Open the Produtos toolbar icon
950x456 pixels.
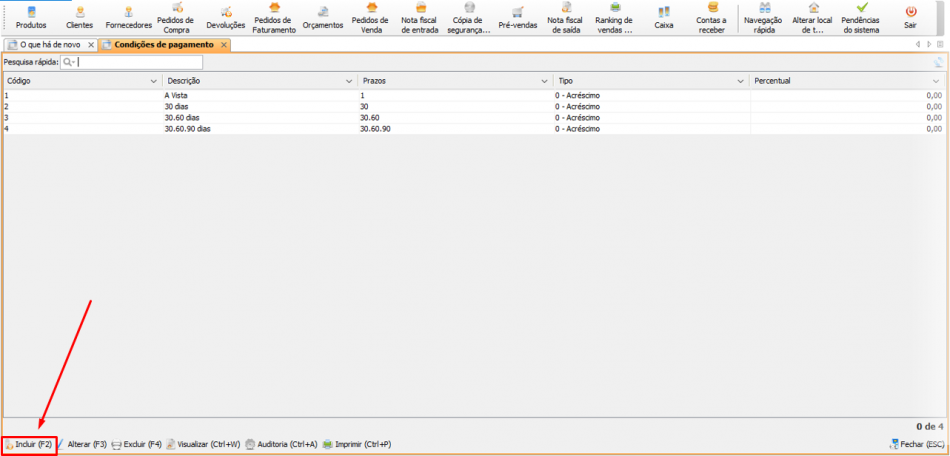pyautogui.click(x=31, y=18)
